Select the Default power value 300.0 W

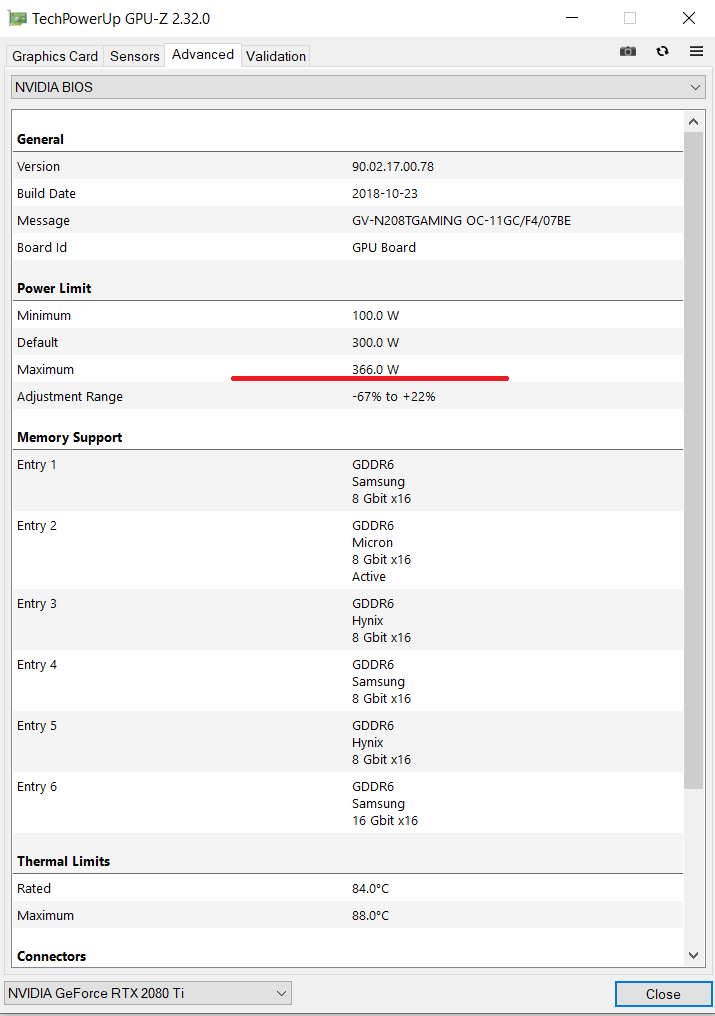(375, 343)
